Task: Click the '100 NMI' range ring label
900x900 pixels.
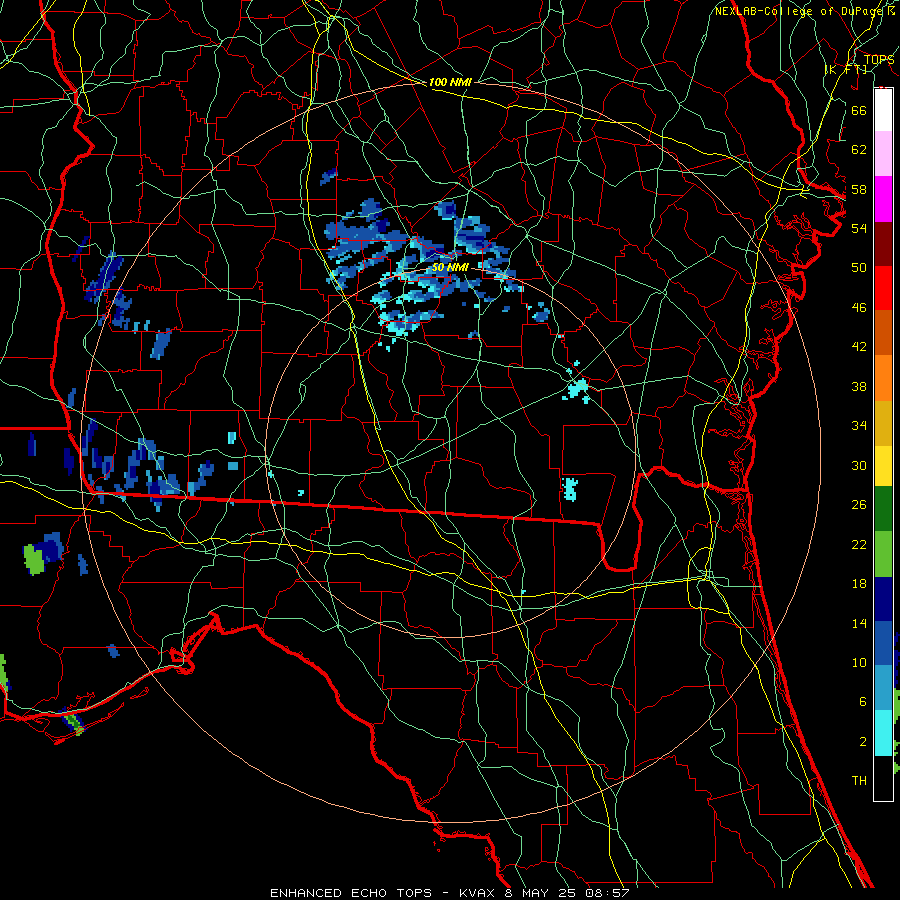Action: click(450, 82)
